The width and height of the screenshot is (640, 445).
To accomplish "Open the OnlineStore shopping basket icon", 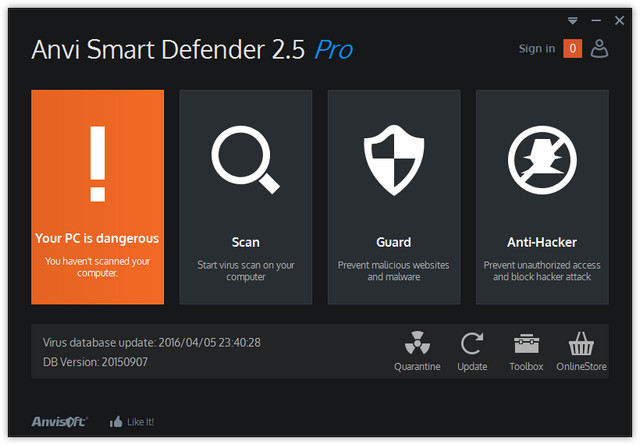I will 581,345.
